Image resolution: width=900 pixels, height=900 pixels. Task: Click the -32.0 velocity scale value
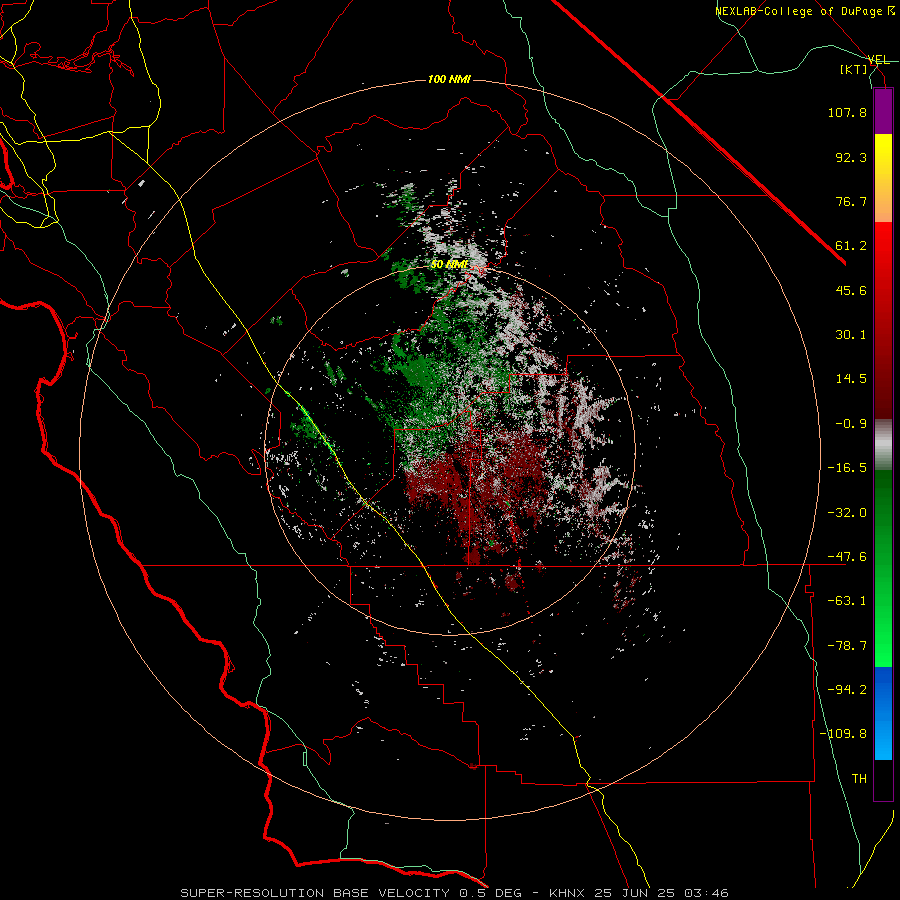pyautogui.click(x=847, y=513)
